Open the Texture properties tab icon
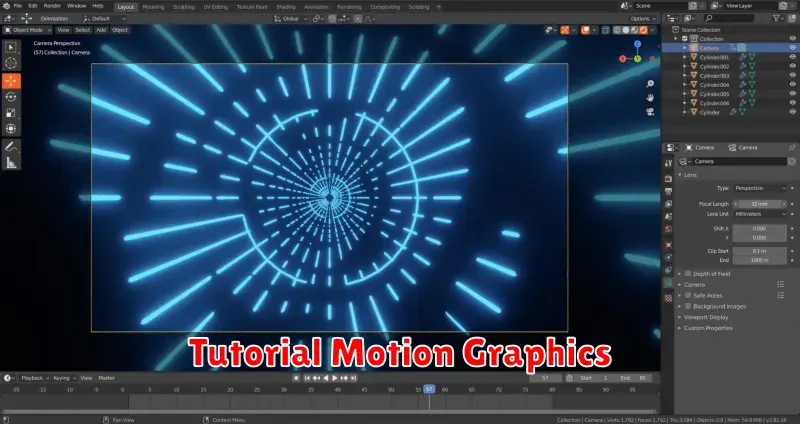The height and width of the screenshot is (424, 800). tap(668, 298)
